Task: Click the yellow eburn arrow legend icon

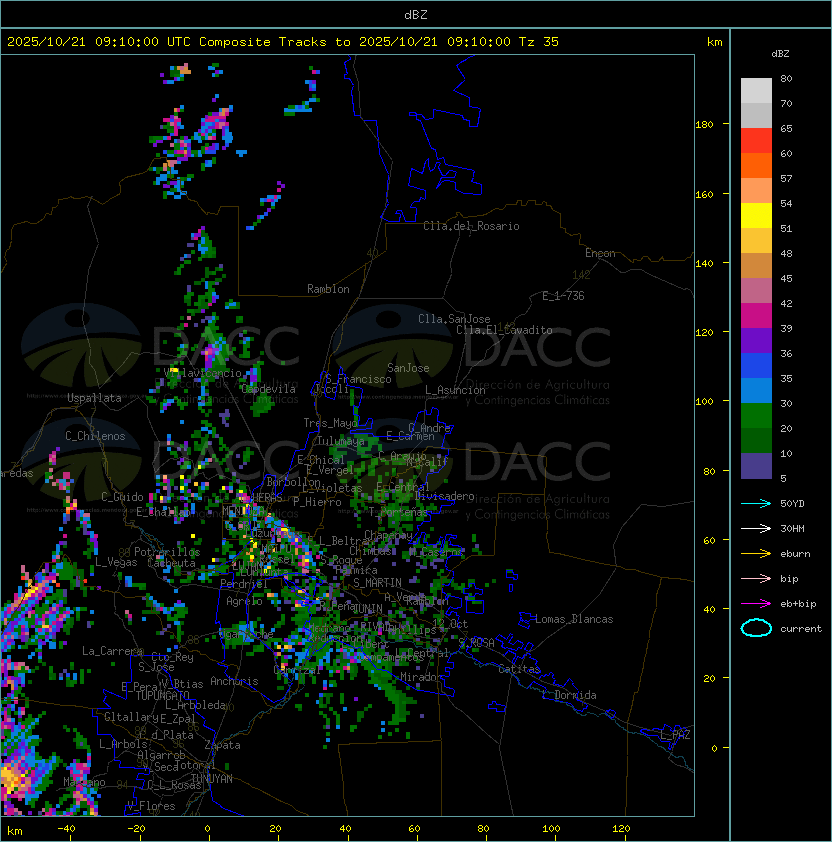Action: 756,554
